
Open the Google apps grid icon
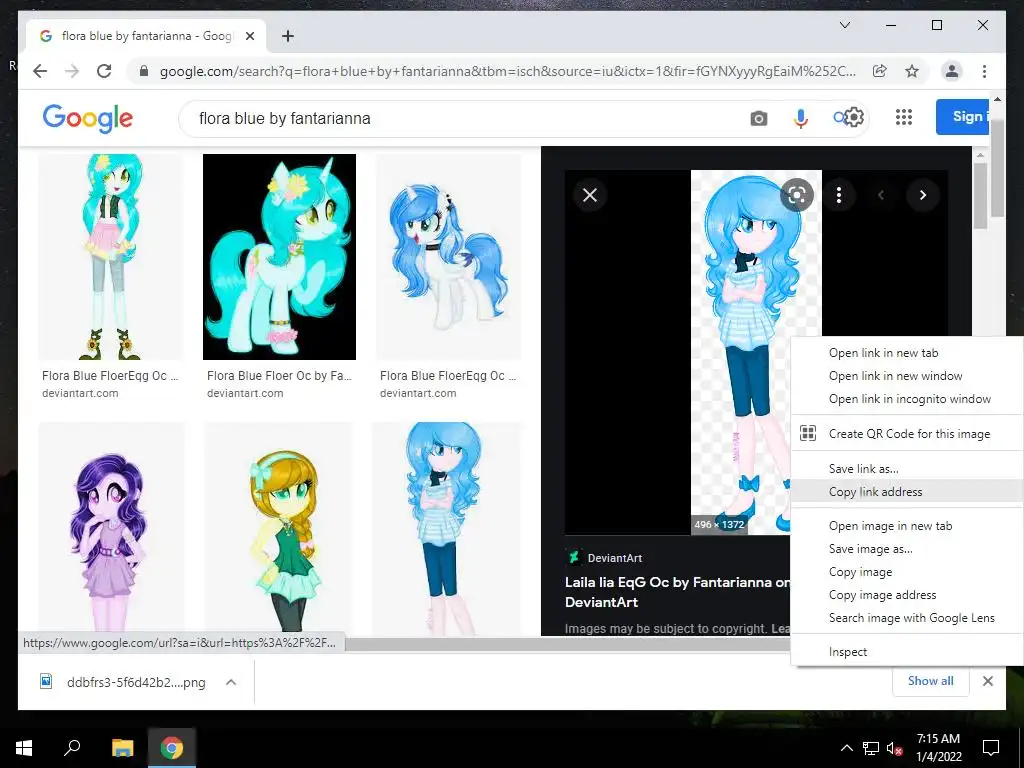(x=904, y=117)
